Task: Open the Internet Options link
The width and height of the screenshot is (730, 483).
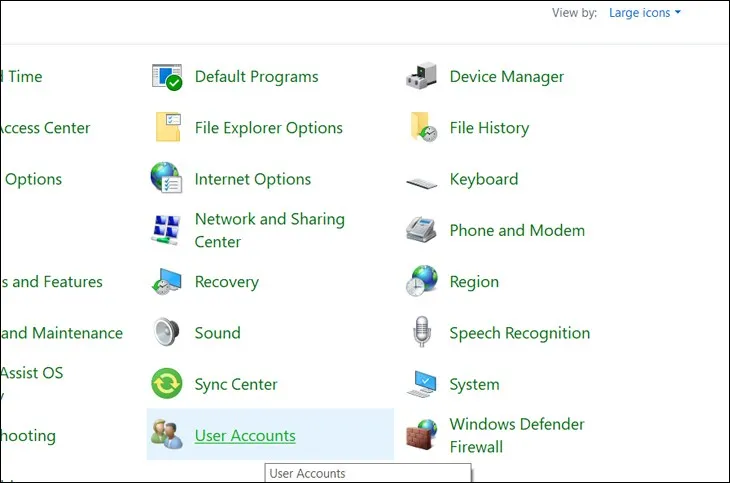Action: point(253,179)
